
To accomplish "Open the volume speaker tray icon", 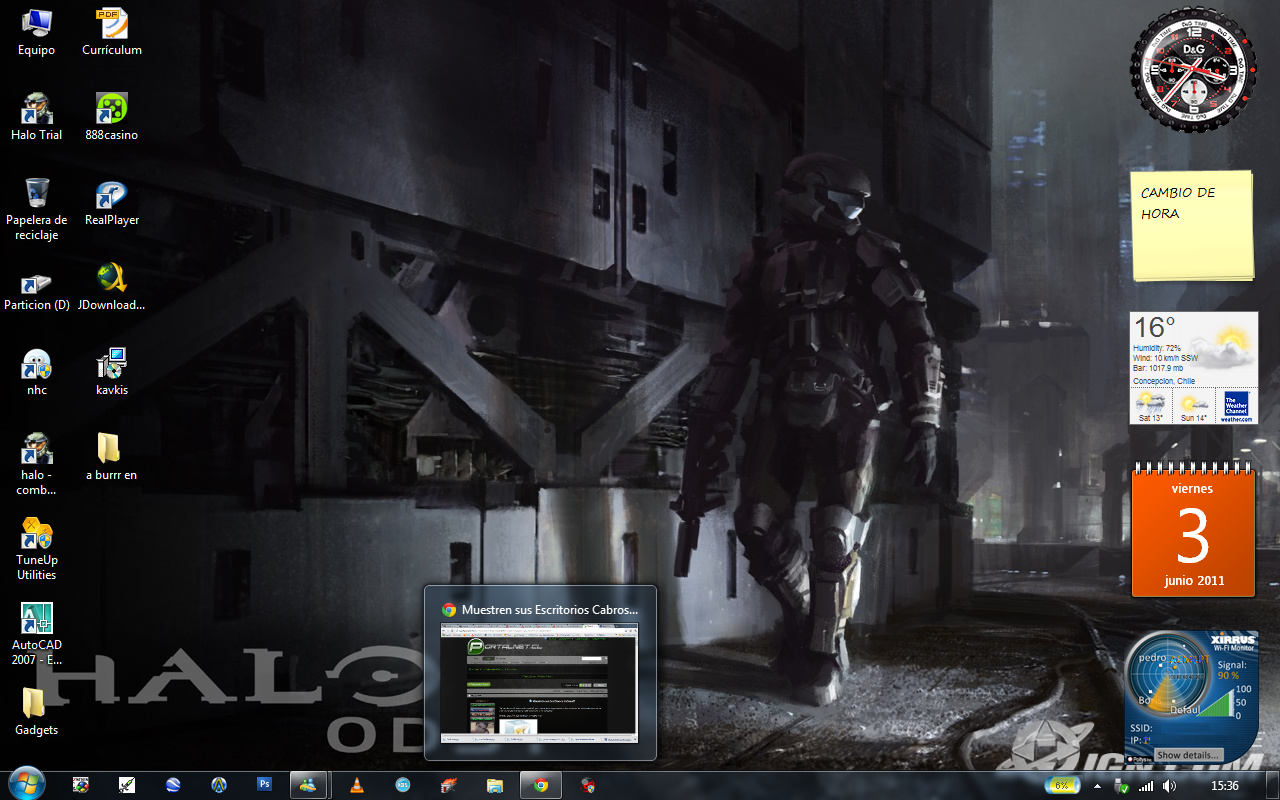I will pos(1169,787).
